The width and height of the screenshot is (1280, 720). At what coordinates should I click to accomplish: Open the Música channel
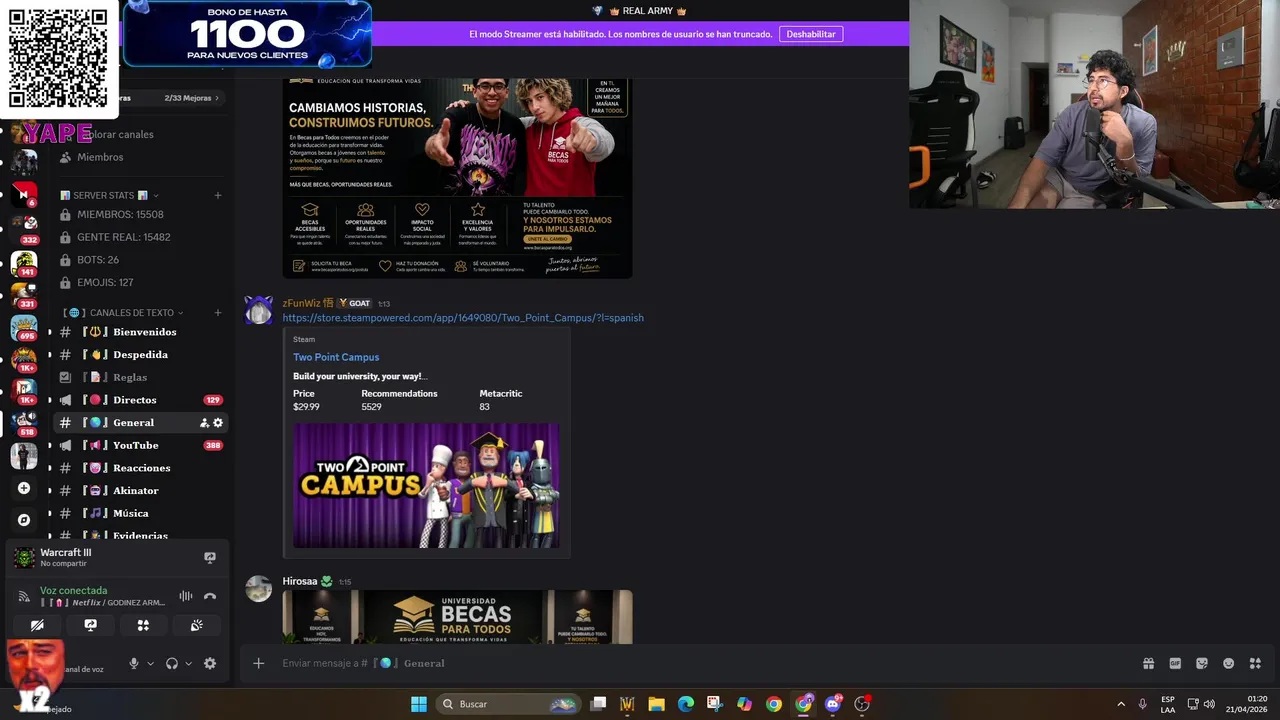point(140,513)
